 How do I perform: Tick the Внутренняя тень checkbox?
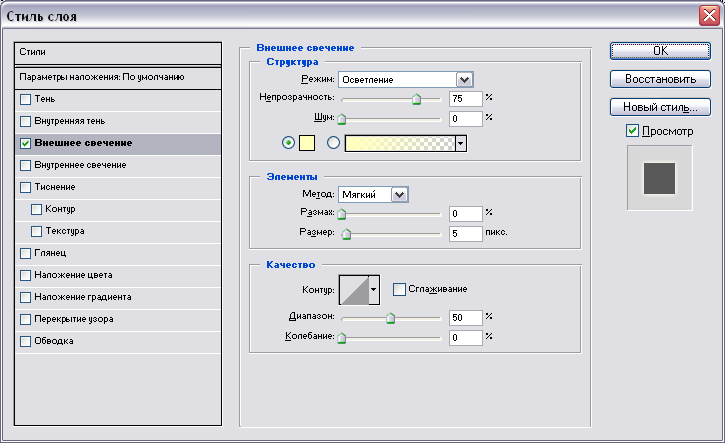click(25, 122)
